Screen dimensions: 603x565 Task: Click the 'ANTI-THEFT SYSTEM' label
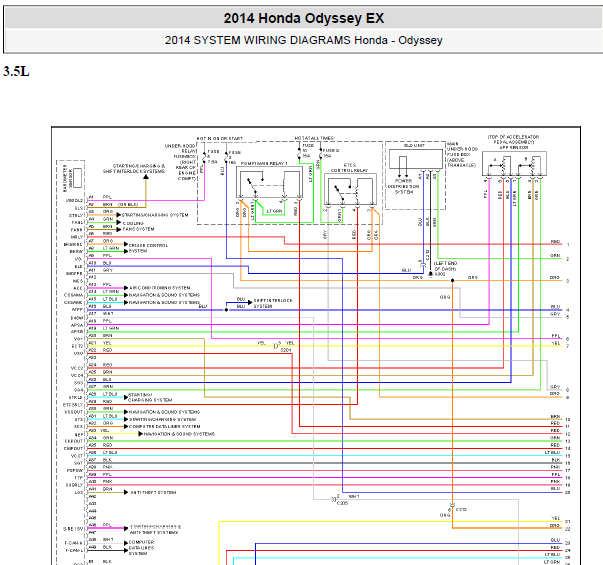tap(153, 492)
